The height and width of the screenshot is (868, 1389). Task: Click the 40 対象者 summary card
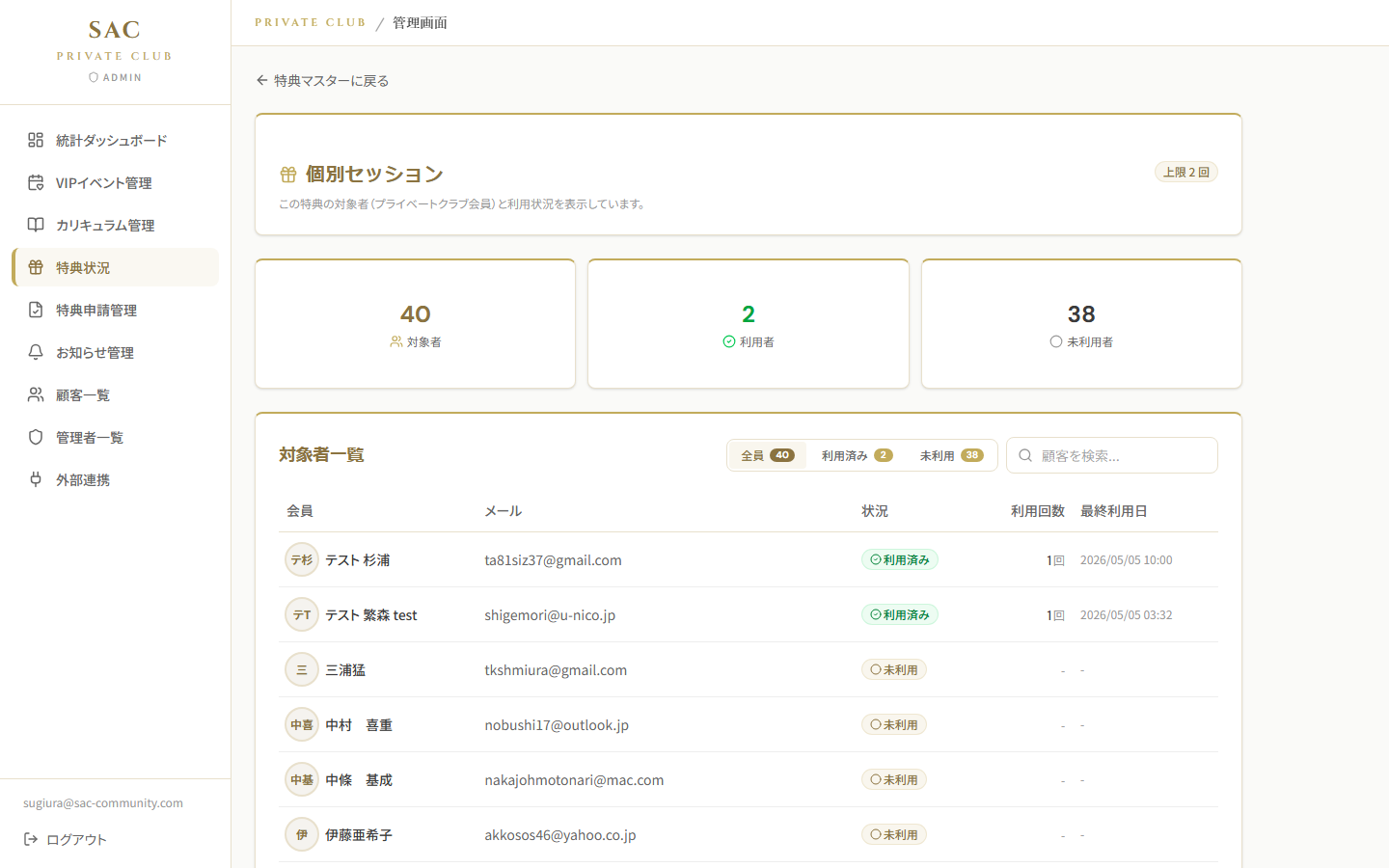coord(415,323)
